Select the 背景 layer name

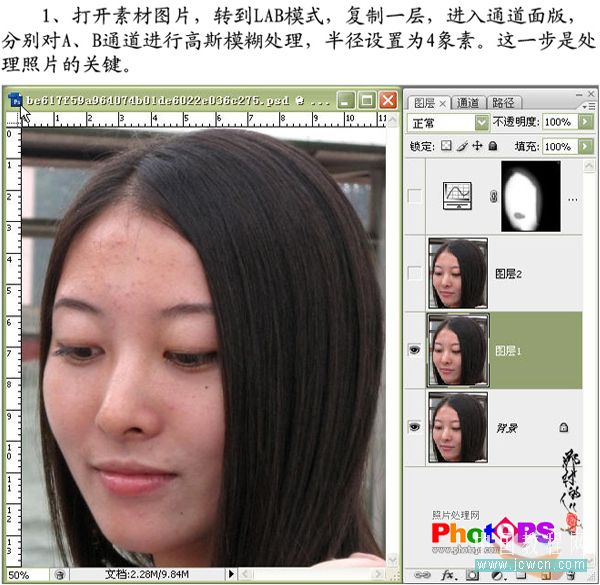tap(507, 428)
